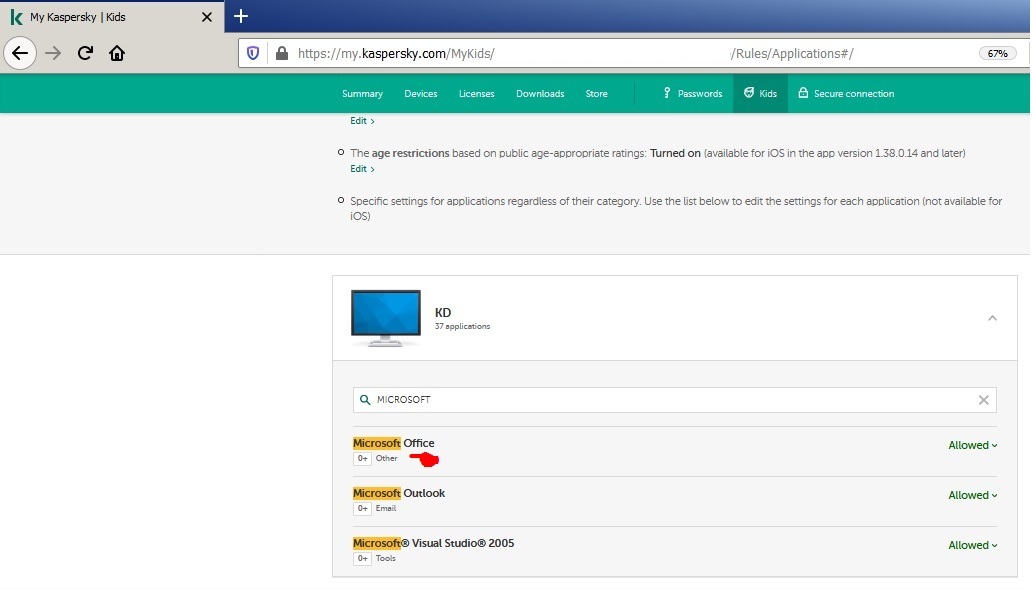Screen dimensions: 1032x590
Task: Click the topmost Edit link below the navigation
Action: tap(362, 121)
